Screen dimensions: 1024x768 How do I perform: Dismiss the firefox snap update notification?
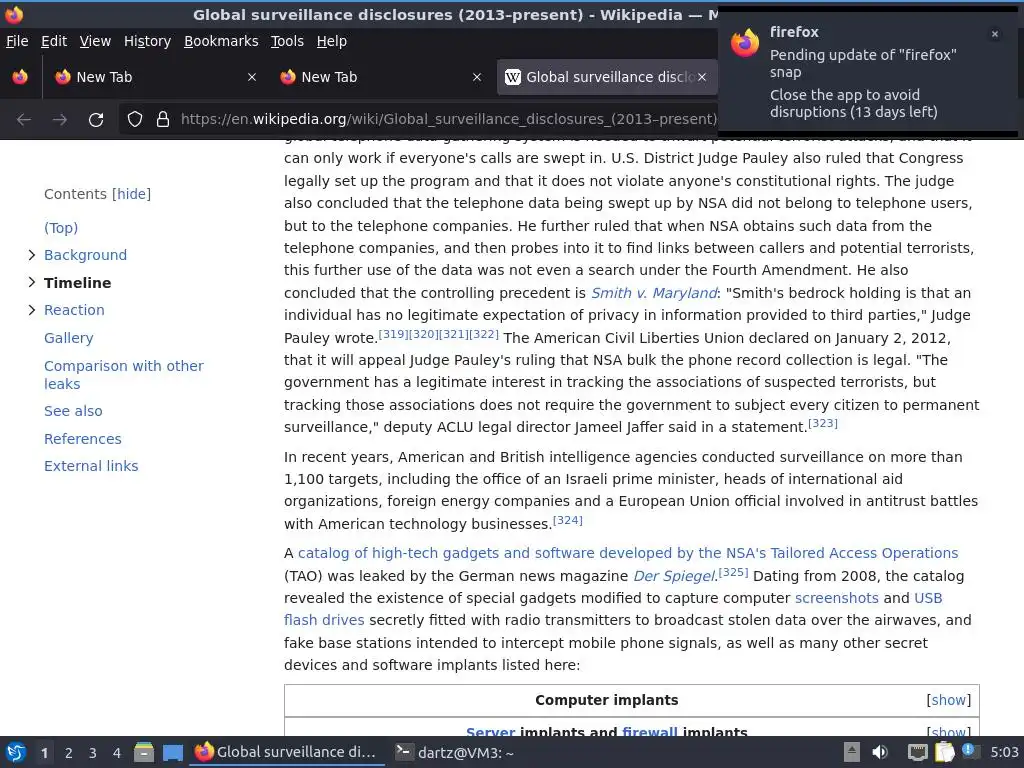coord(995,35)
